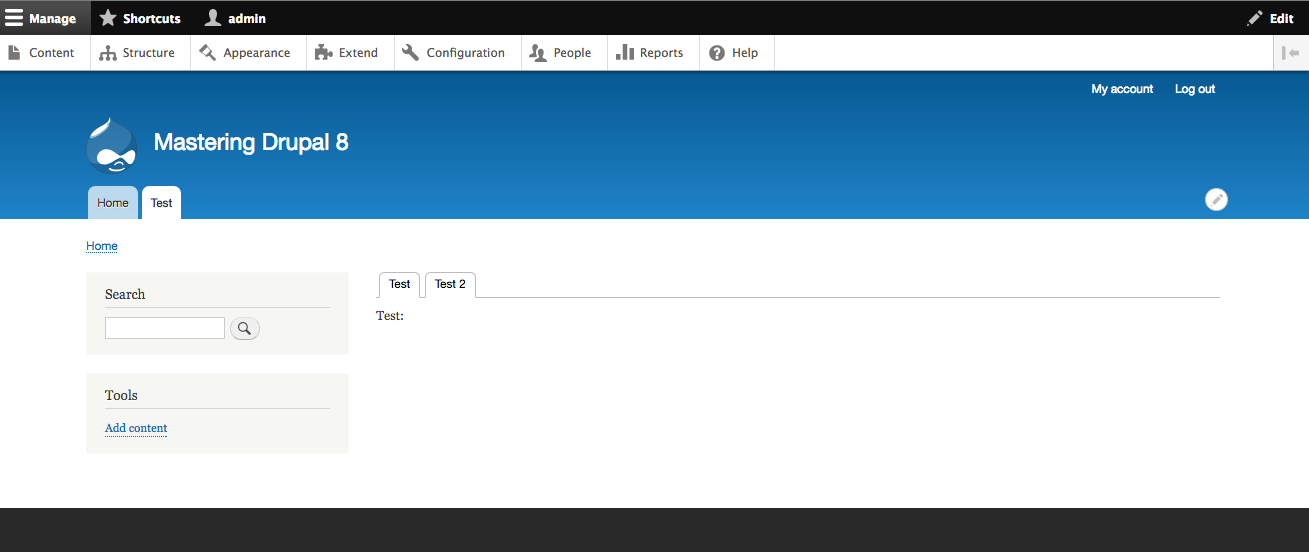This screenshot has height=552, width=1309.
Task: Click the Edit pencil icon in toolbar
Action: click(1255, 18)
